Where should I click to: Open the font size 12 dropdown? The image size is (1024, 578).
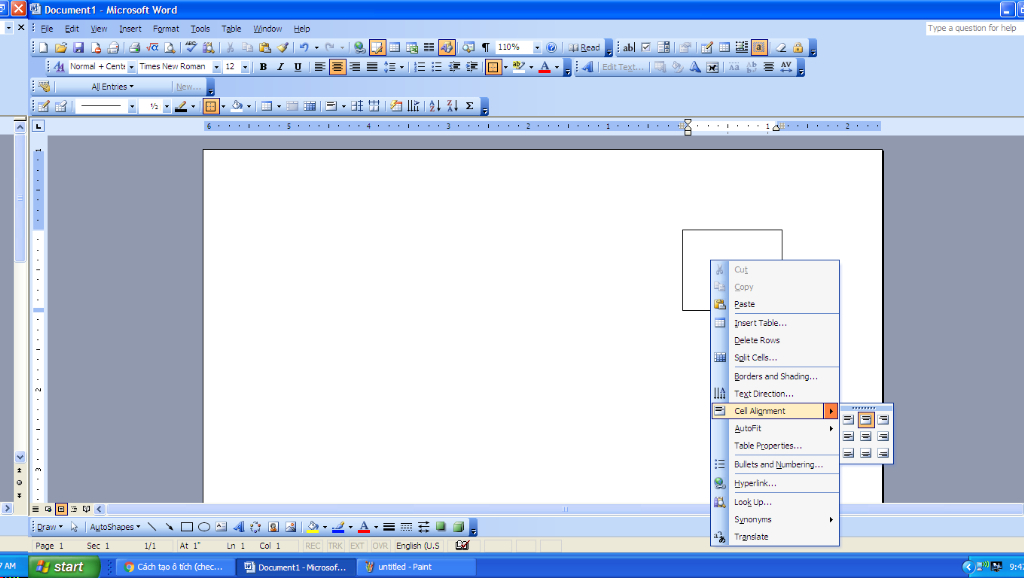tap(245, 67)
